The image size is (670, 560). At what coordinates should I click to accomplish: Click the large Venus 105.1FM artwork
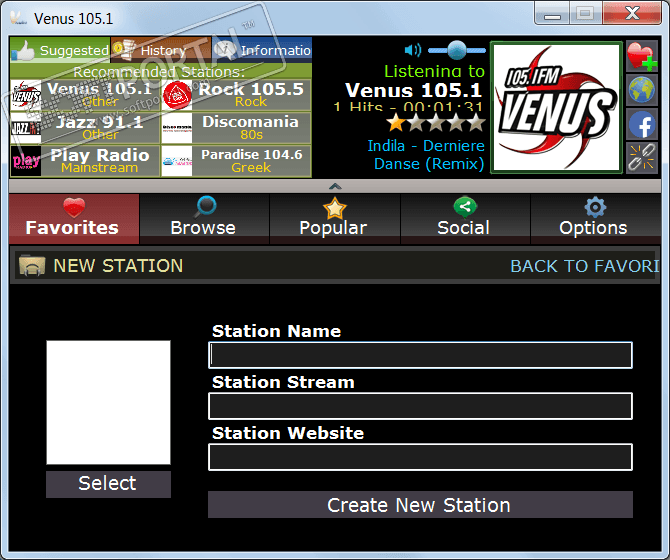[556, 107]
